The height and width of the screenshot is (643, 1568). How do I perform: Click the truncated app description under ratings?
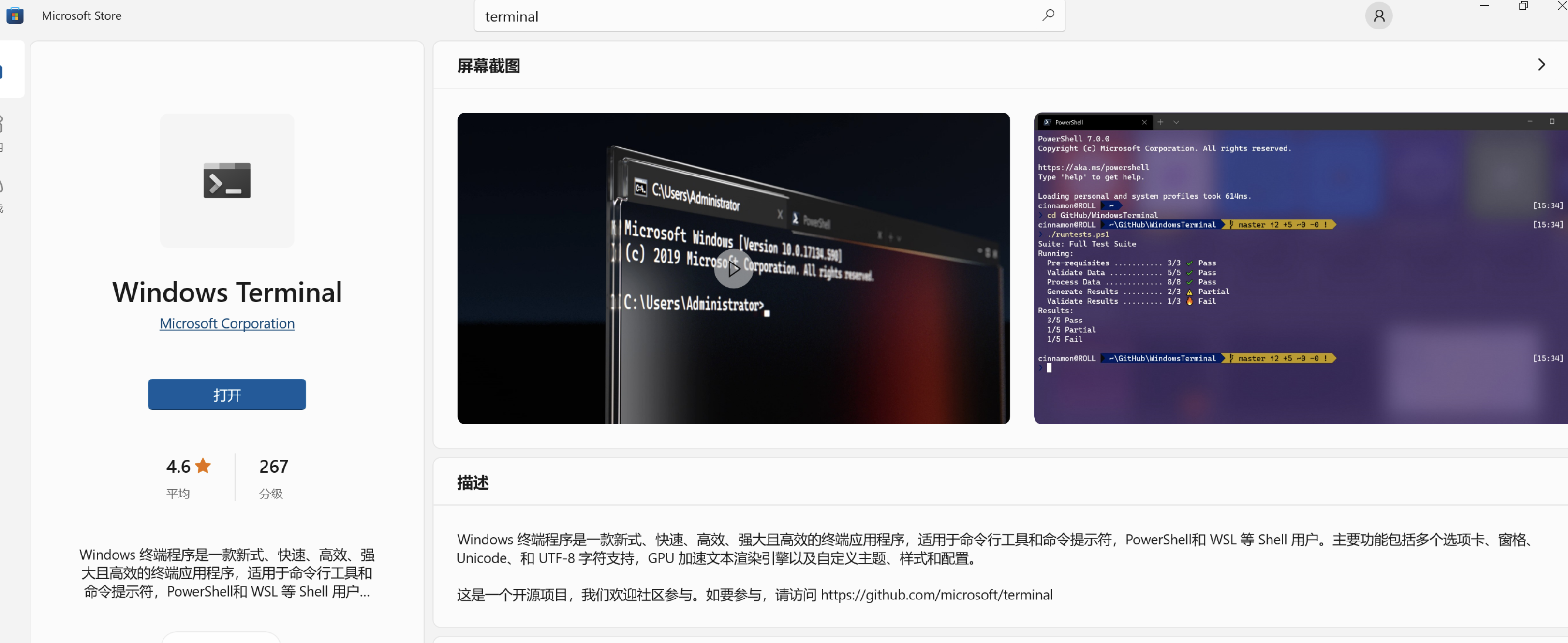pos(227,573)
